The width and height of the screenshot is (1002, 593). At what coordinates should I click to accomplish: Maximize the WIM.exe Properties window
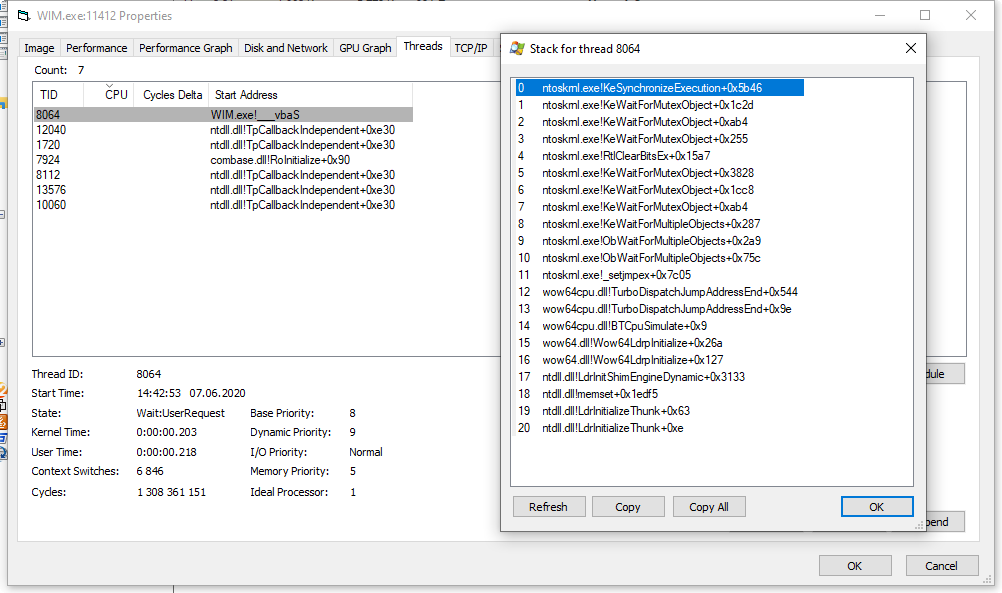(925, 15)
